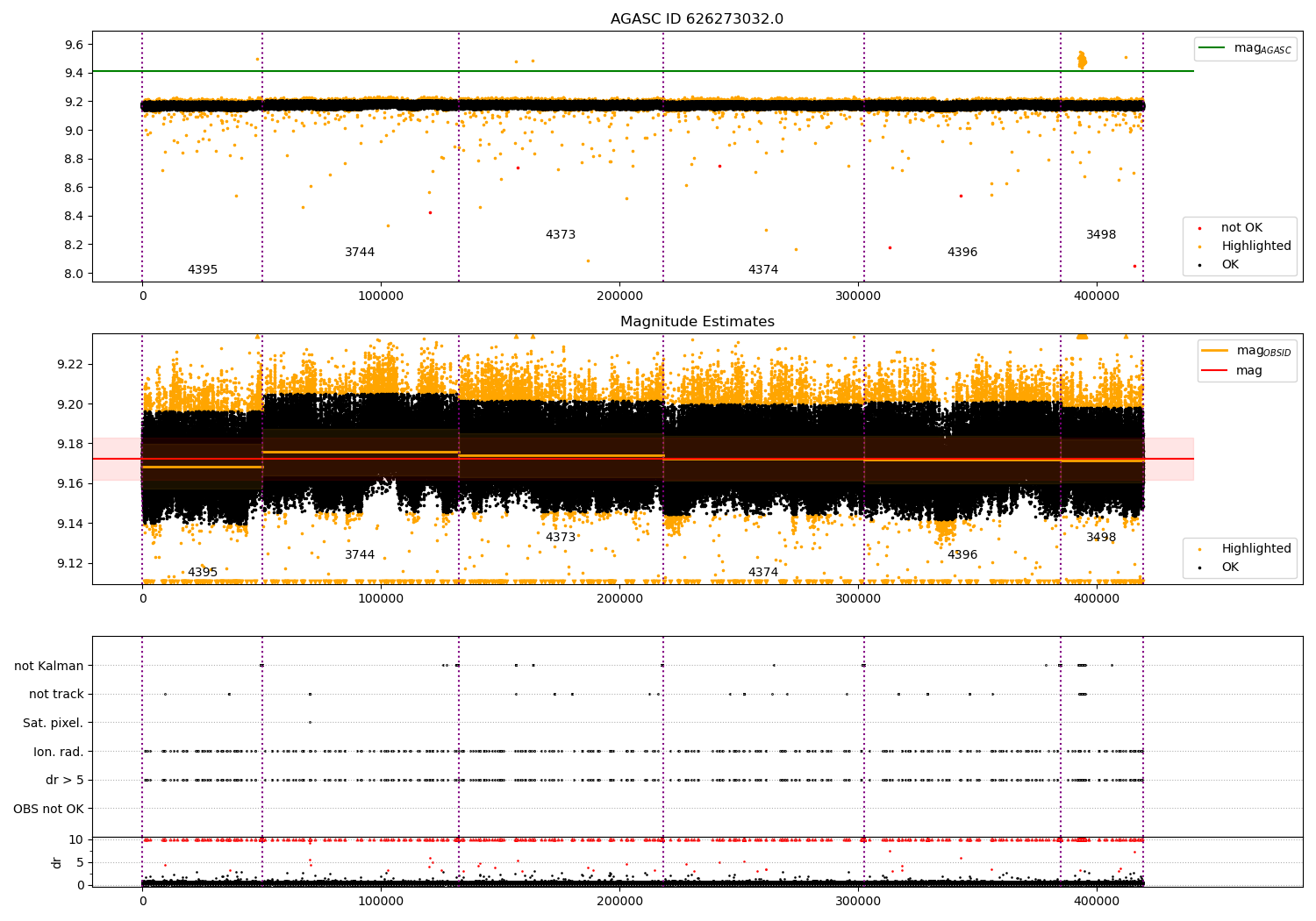This screenshot has height=921, width=1316.
Task: Click OBSID label 4396 in AGASC ID plot
Action: 962,252
